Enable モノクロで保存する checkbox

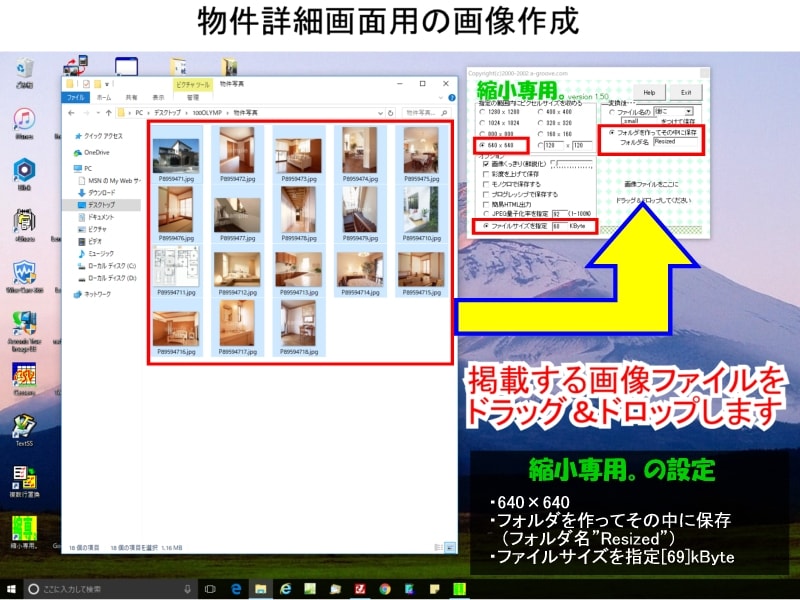click(486, 184)
